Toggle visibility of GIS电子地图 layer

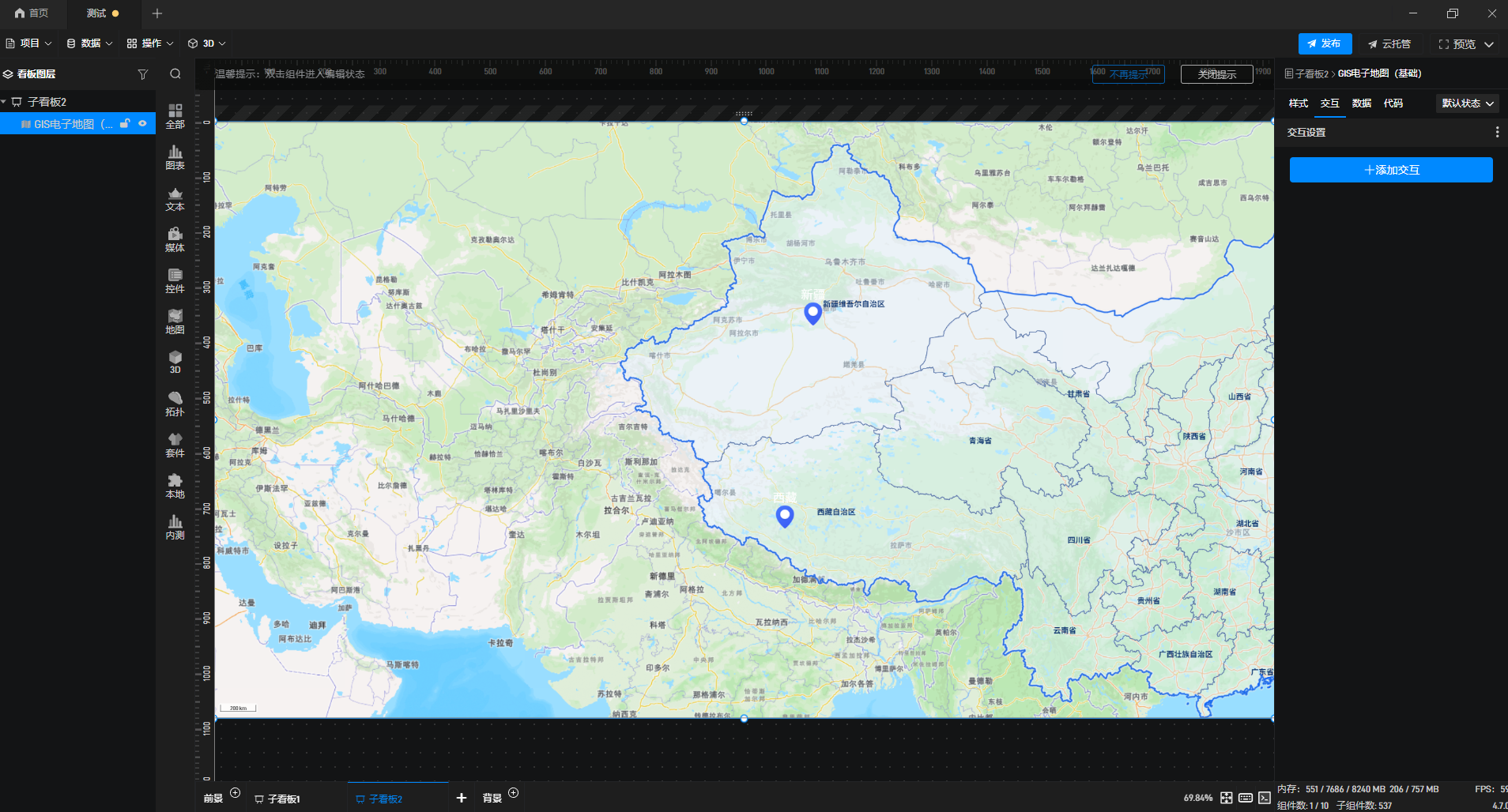click(142, 123)
